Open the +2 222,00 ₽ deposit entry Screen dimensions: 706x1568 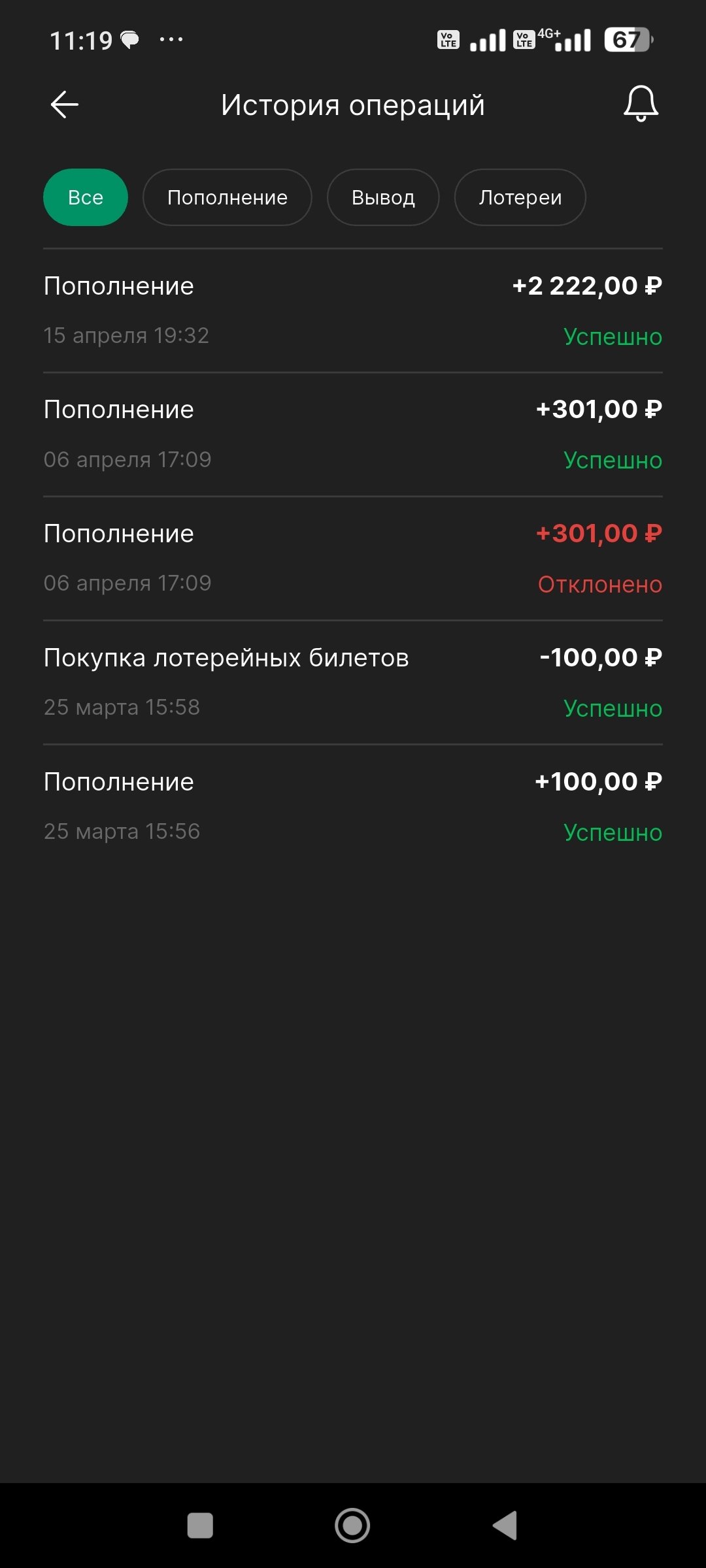click(x=353, y=310)
